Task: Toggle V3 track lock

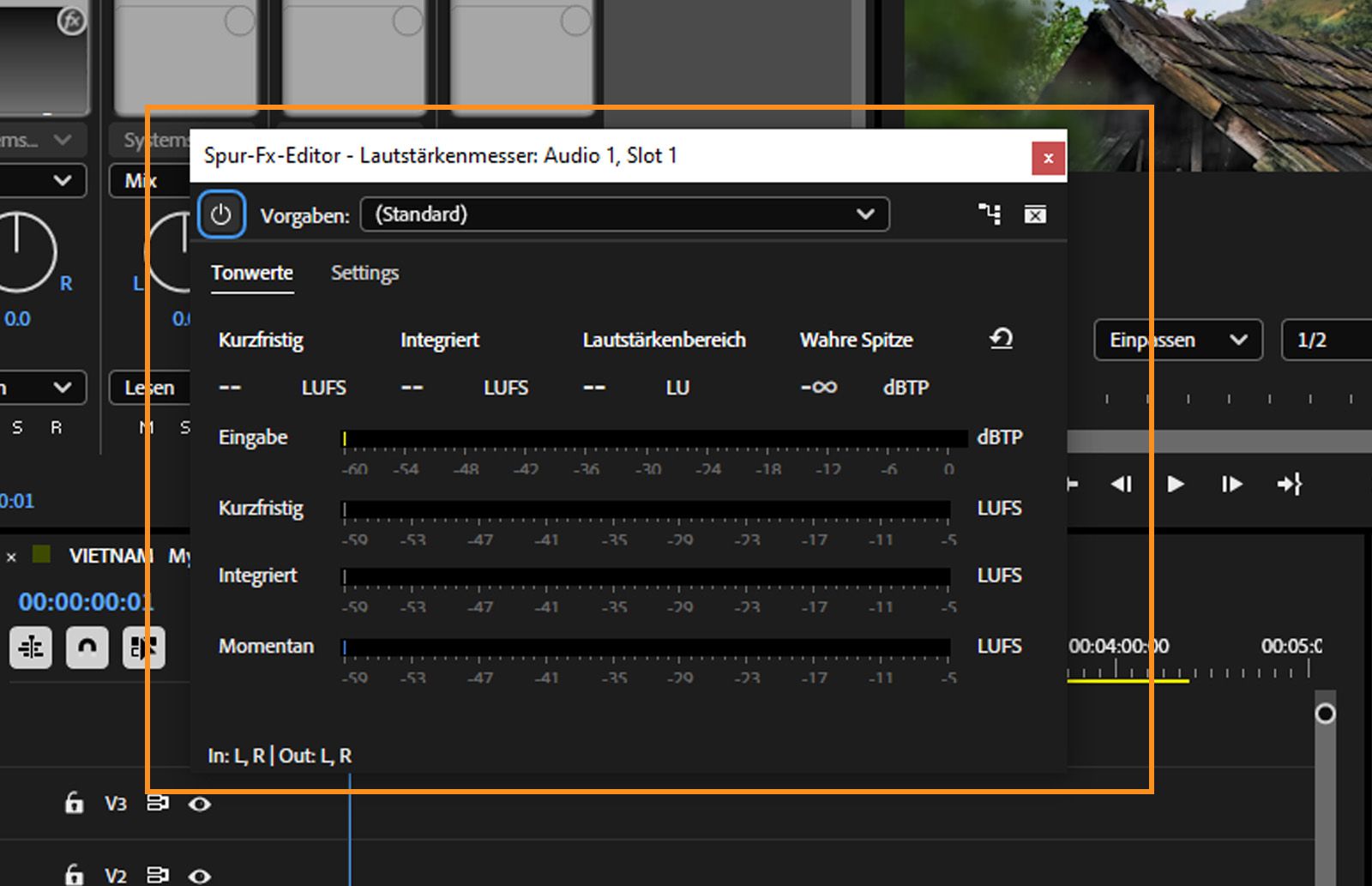Action: point(75,803)
